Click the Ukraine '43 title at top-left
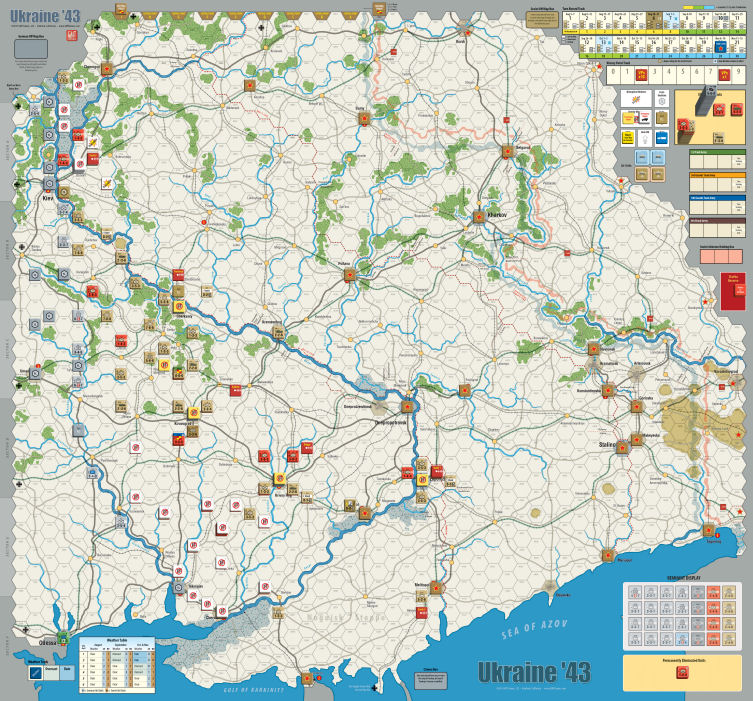The width and height of the screenshot is (753, 701). (46, 16)
